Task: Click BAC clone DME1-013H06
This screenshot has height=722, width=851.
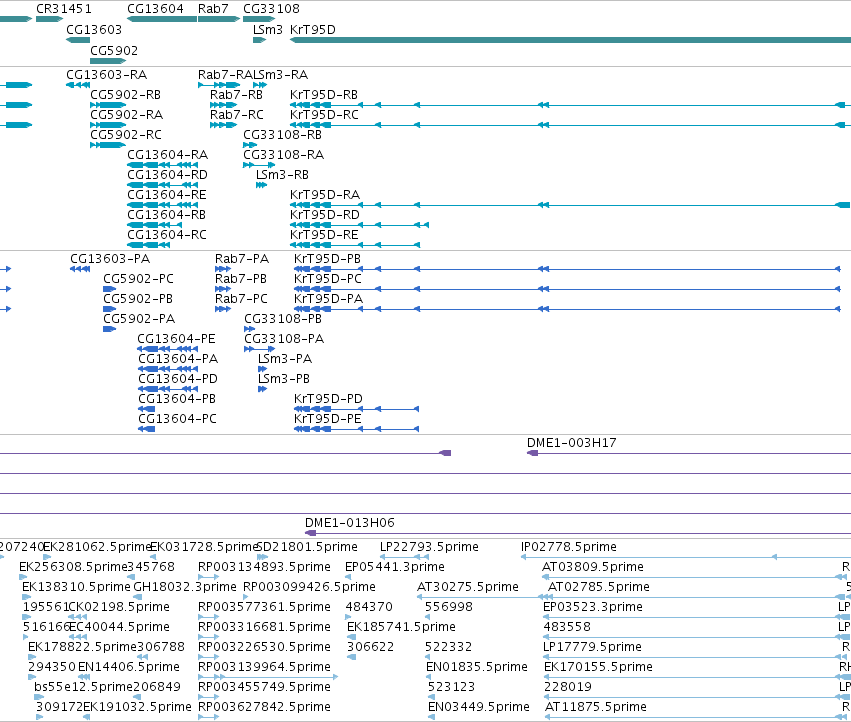Action: pyautogui.click(x=350, y=523)
